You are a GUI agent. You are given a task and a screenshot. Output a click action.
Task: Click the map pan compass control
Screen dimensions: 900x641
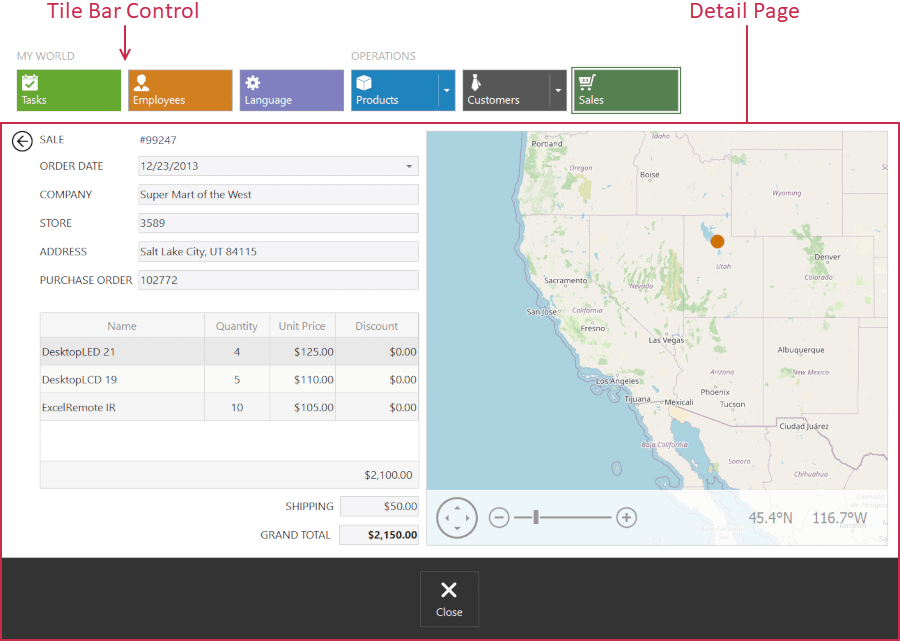pyautogui.click(x=457, y=517)
